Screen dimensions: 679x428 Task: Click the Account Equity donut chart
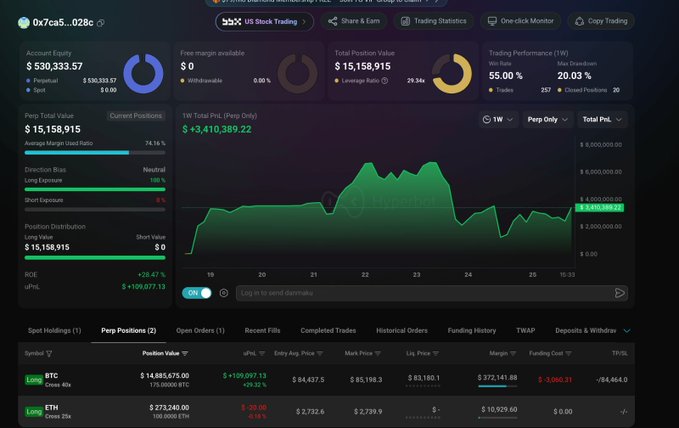tap(143, 74)
